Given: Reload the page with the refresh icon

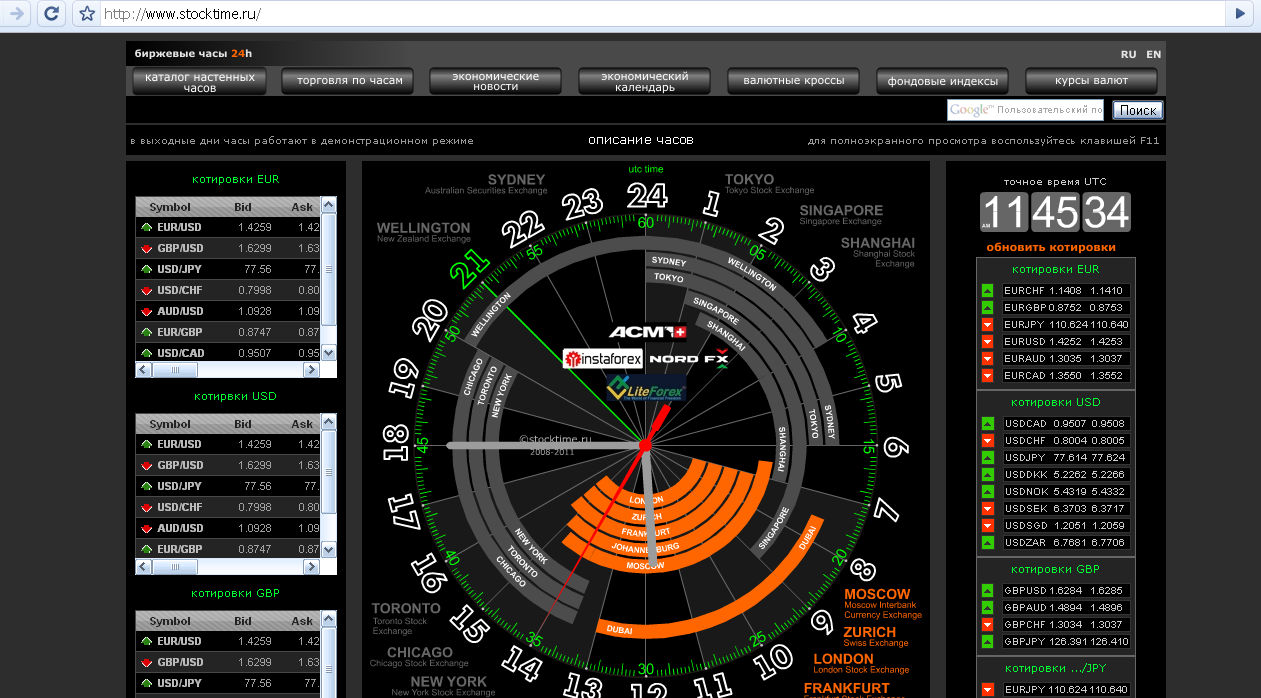Looking at the screenshot, I should pos(52,14).
